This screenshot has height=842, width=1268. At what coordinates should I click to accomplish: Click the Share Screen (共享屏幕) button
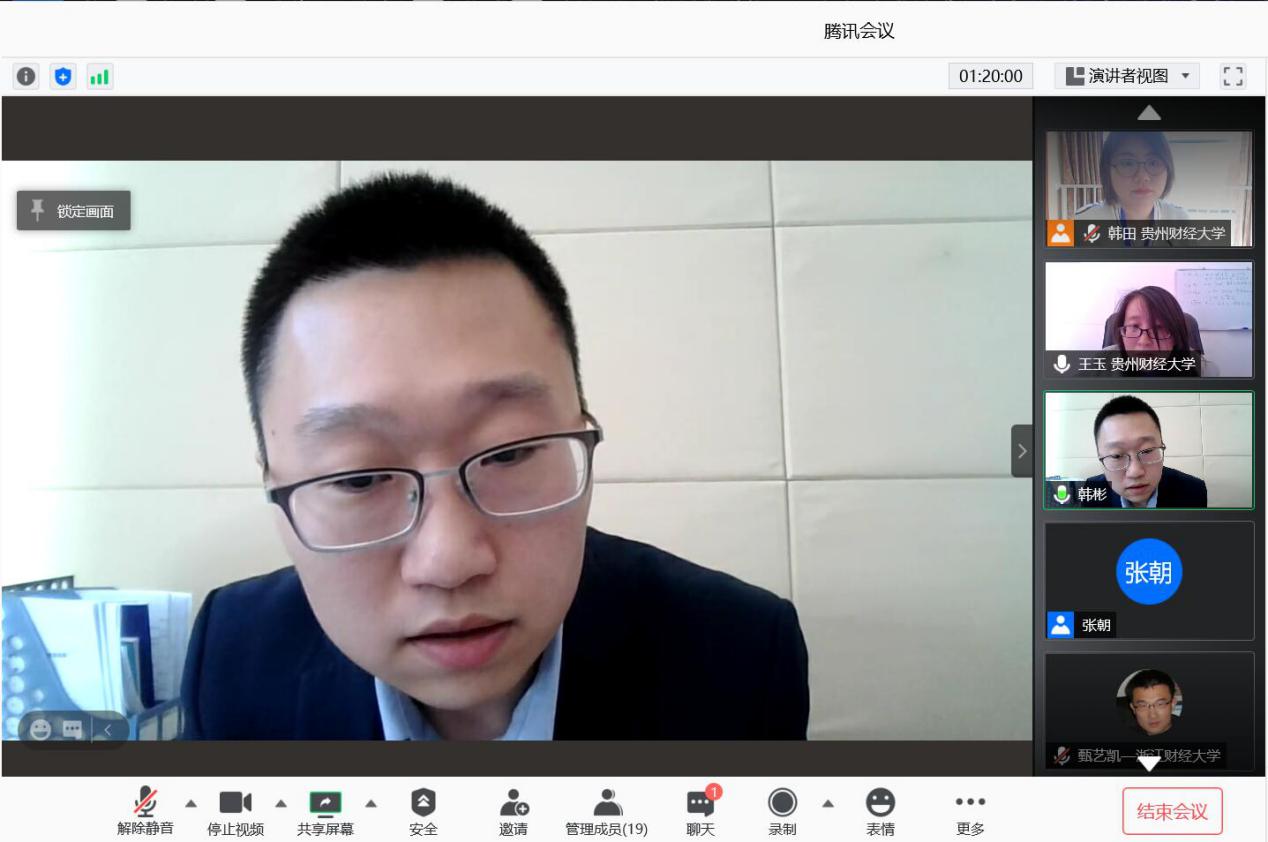coord(325,810)
